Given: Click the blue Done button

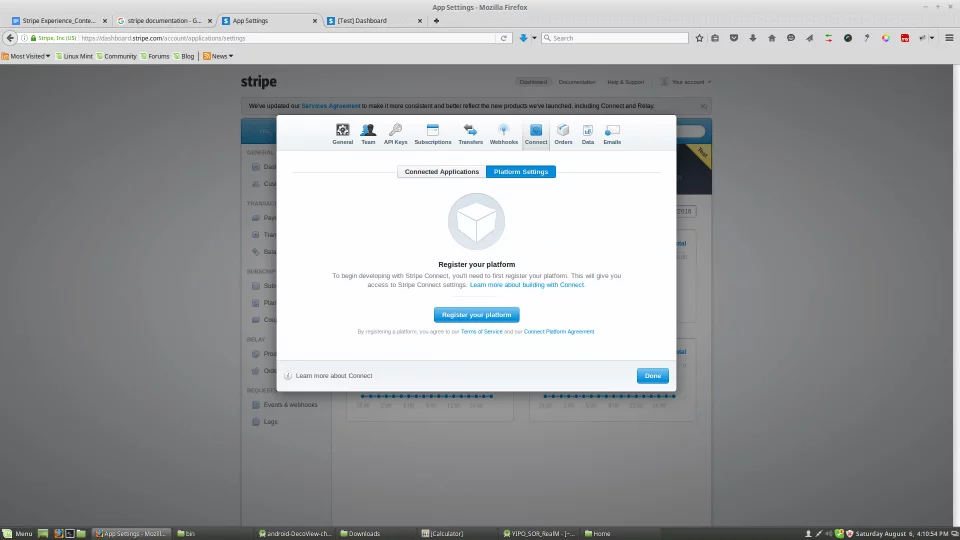Looking at the screenshot, I should coord(652,376).
